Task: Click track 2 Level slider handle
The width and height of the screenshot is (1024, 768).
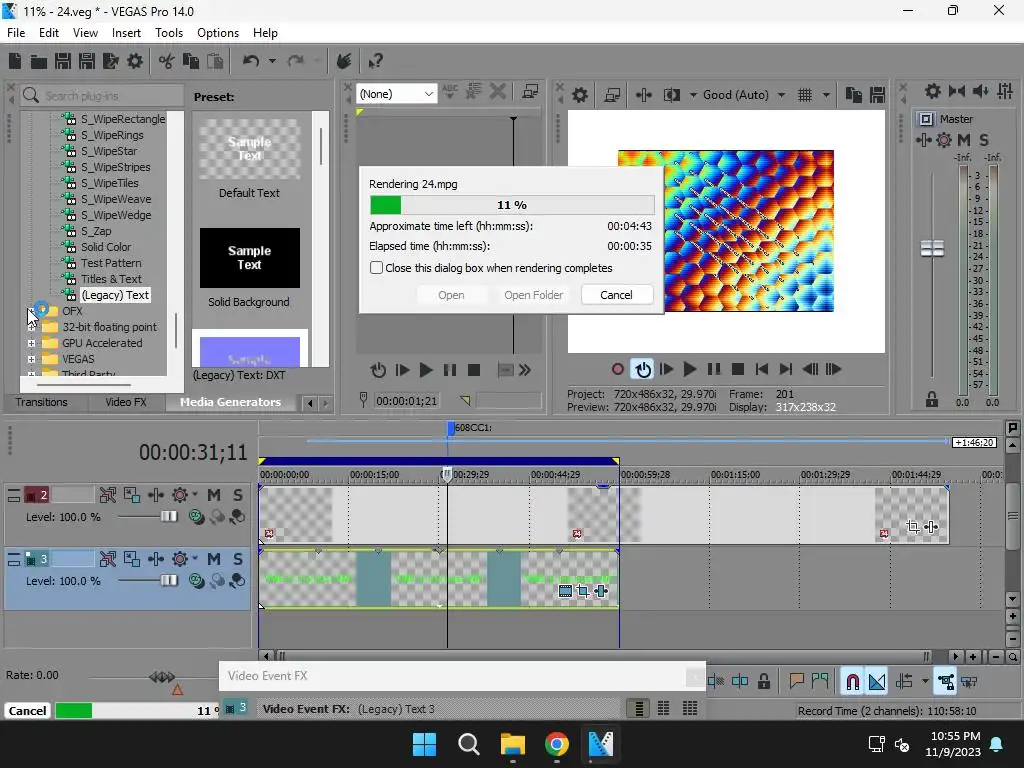Action: [x=168, y=517]
